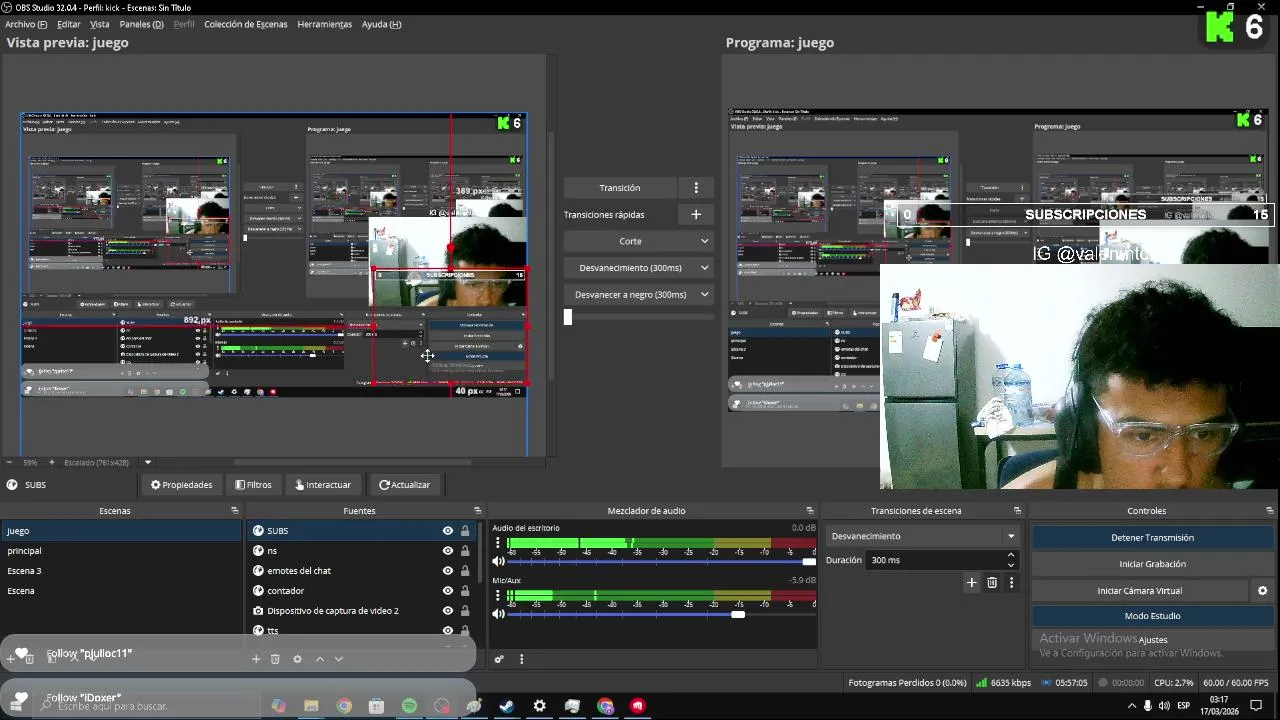Move selected source up
Viewport: 1280px width, 720px height.
pyautogui.click(x=320, y=659)
